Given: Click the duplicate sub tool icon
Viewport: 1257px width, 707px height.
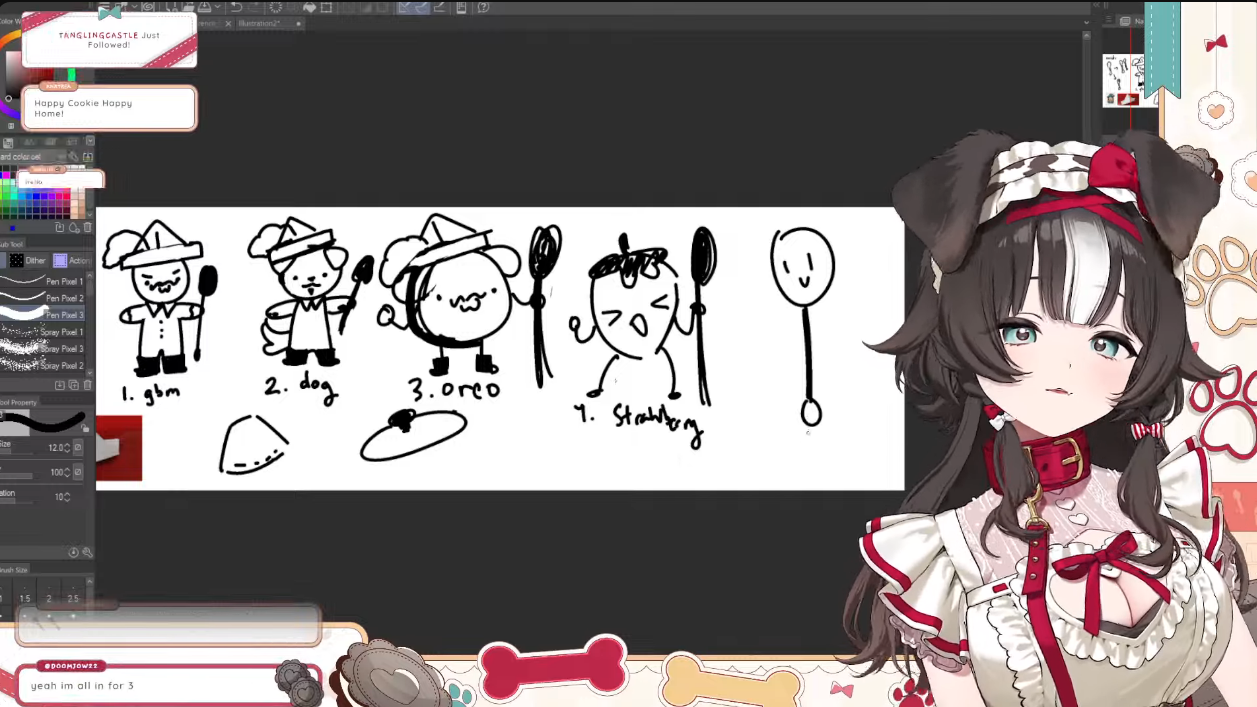Looking at the screenshot, I should pos(73,385).
